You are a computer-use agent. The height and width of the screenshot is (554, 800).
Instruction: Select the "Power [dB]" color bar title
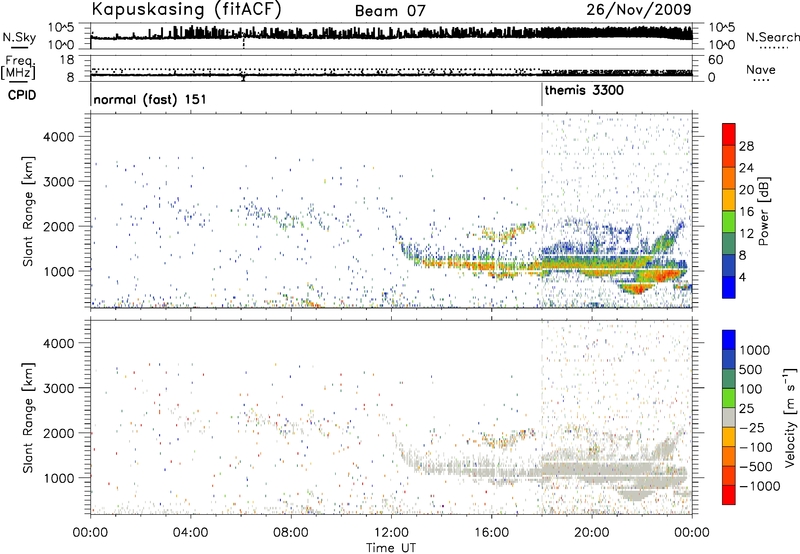[763, 211]
